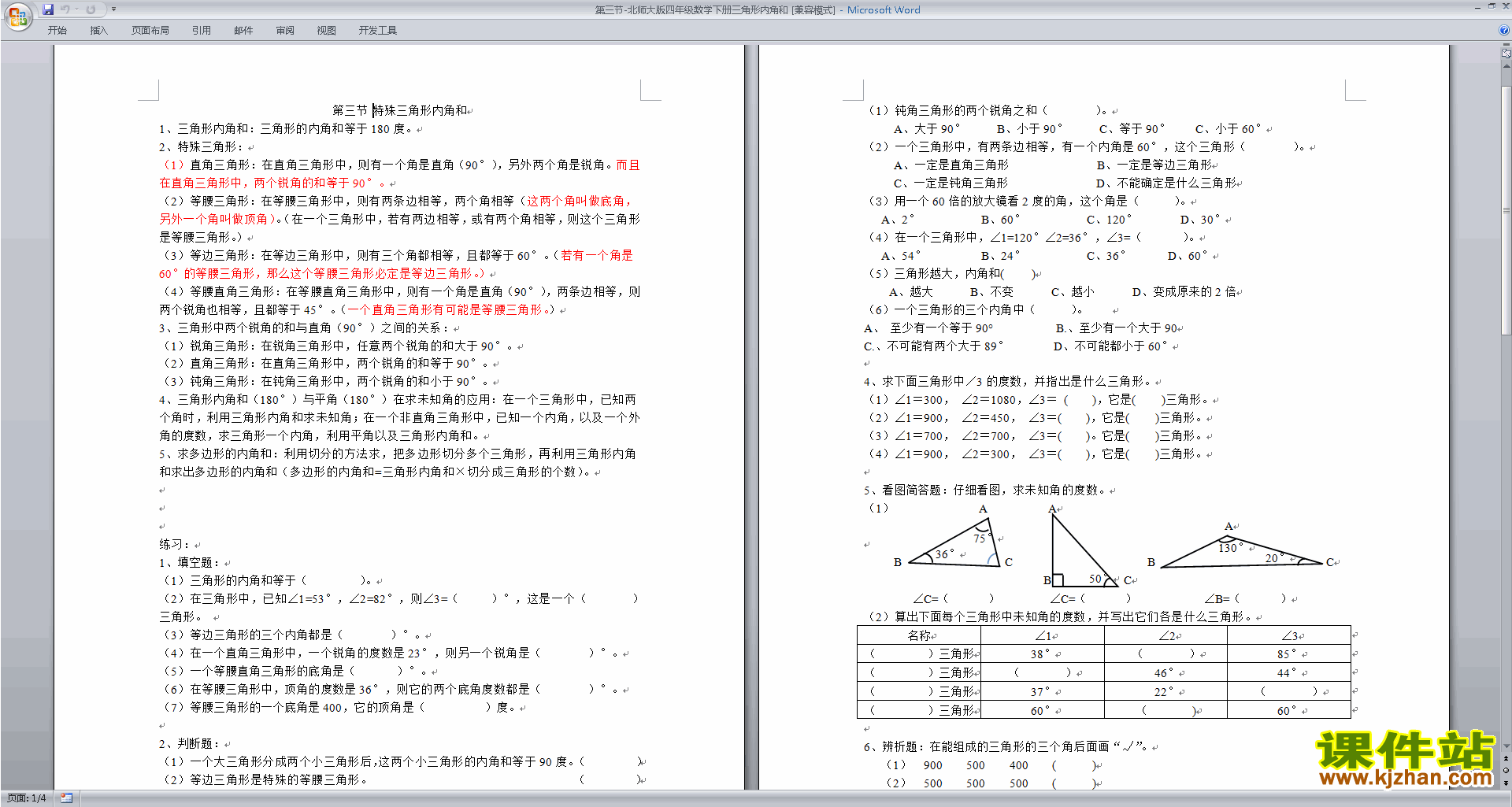The height and width of the screenshot is (807, 1512).
Task: Click the table cell containing 38°
Action: click(1043, 653)
